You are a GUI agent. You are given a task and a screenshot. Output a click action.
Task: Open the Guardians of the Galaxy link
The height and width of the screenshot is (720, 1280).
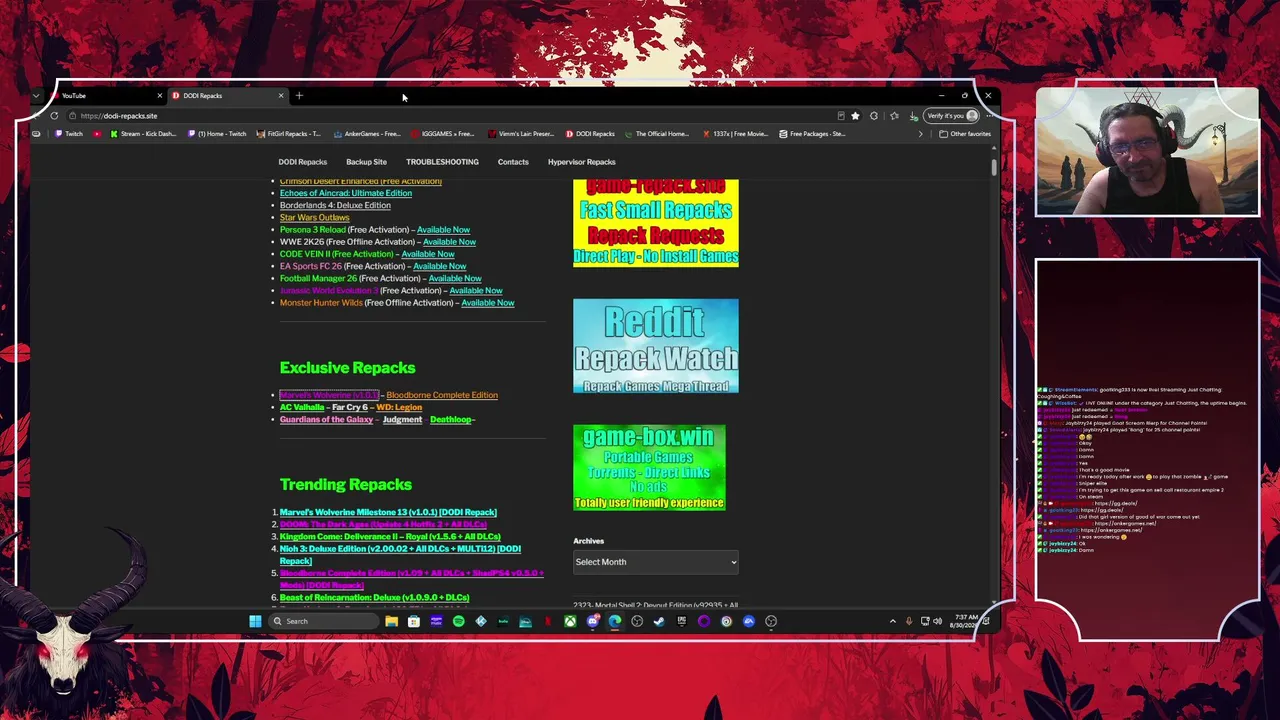pyautogui.click(x=326, y=420)
